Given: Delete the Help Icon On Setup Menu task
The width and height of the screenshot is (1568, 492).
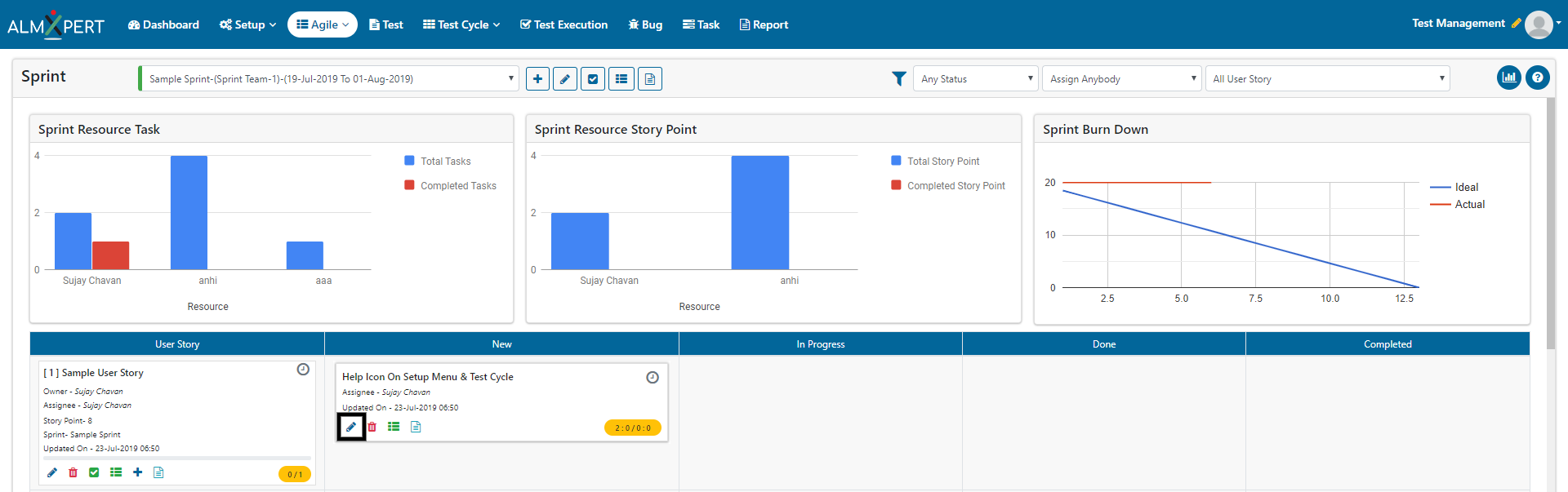Looking at the screenshot, I should 372,427.
